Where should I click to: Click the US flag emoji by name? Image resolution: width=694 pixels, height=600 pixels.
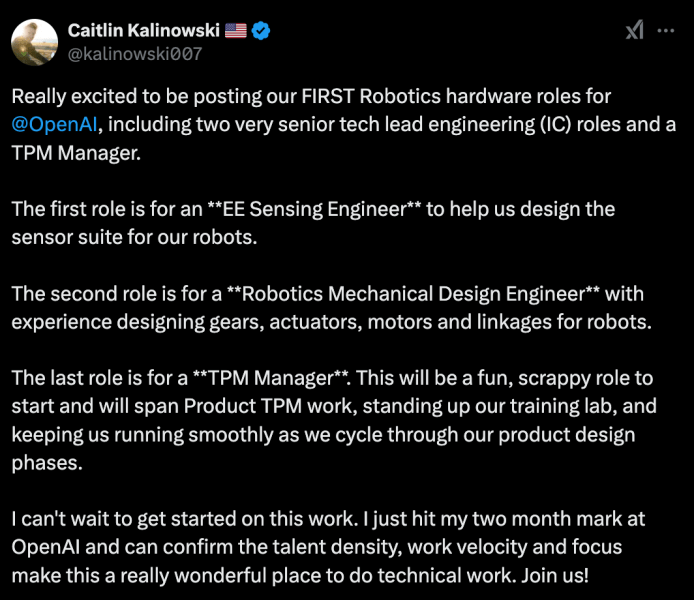[x=235, y=31]
